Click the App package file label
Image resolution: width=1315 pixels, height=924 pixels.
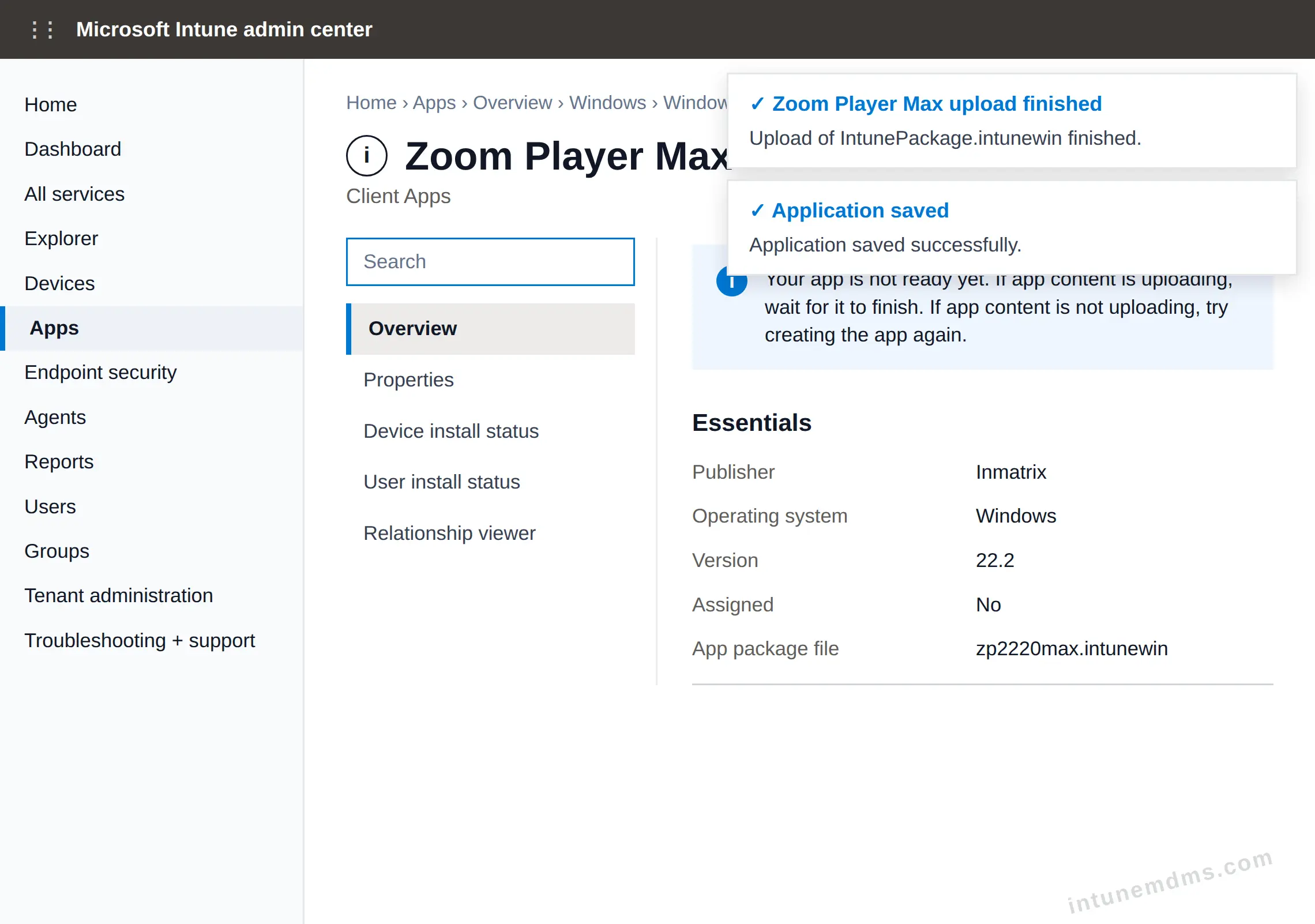pos(765,649)
